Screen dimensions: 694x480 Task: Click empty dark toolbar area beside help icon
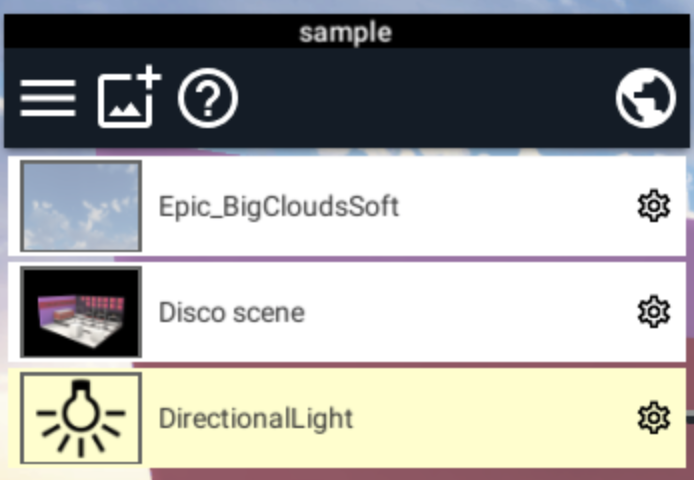tap(425, 98)
